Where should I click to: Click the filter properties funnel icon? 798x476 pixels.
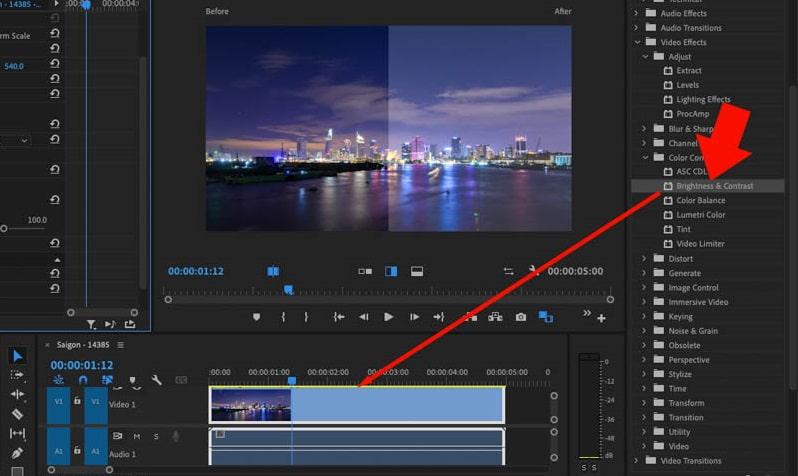pos(91,324)
